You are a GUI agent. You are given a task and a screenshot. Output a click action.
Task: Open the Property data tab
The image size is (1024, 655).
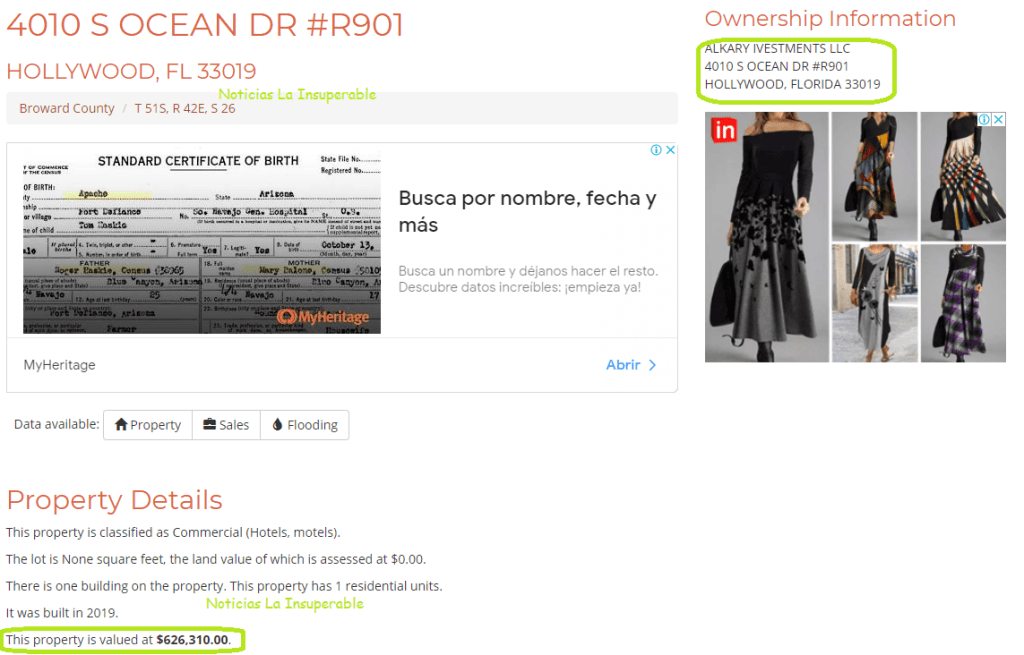[x=148, y=425]
